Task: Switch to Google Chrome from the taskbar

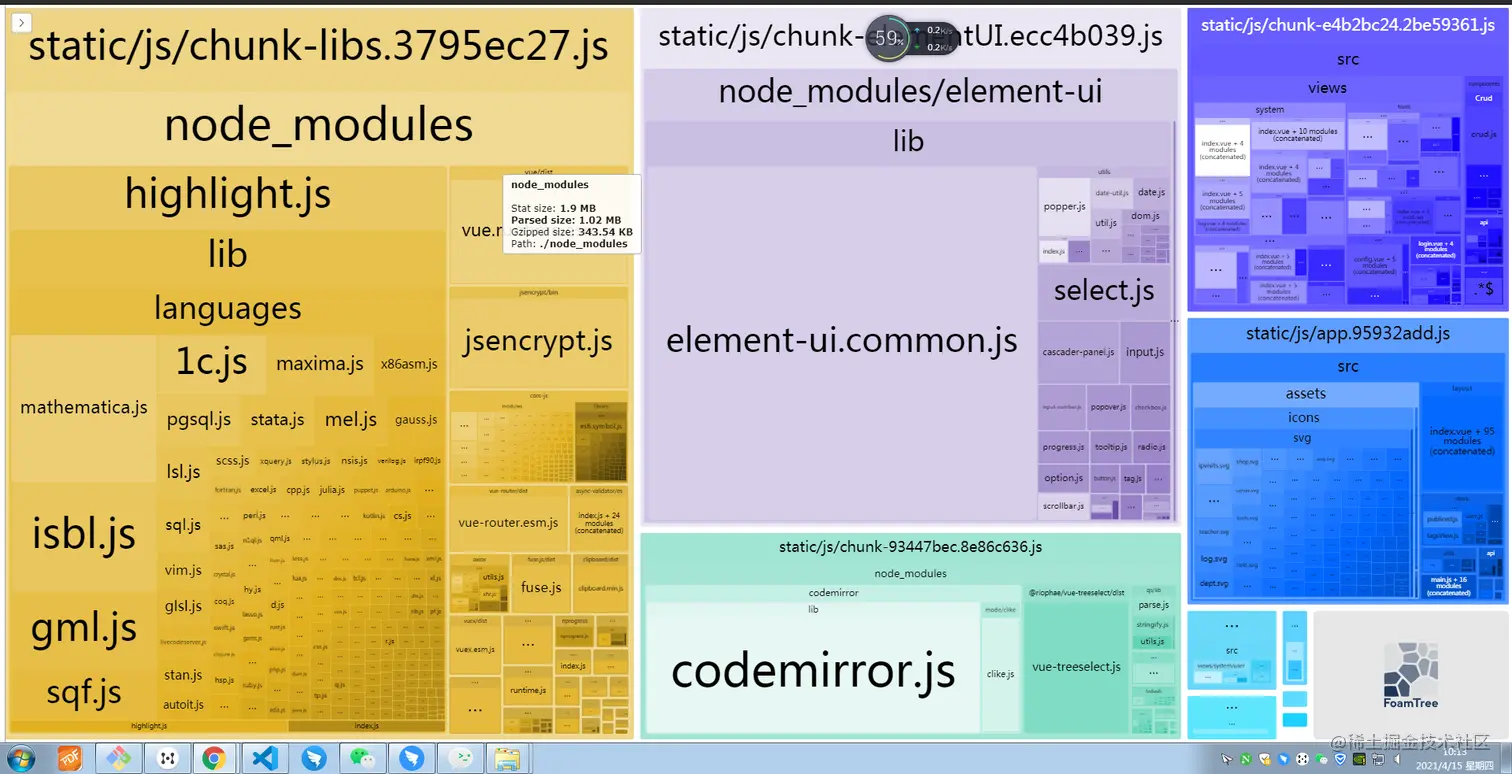Action: click(x=214, y=759)
